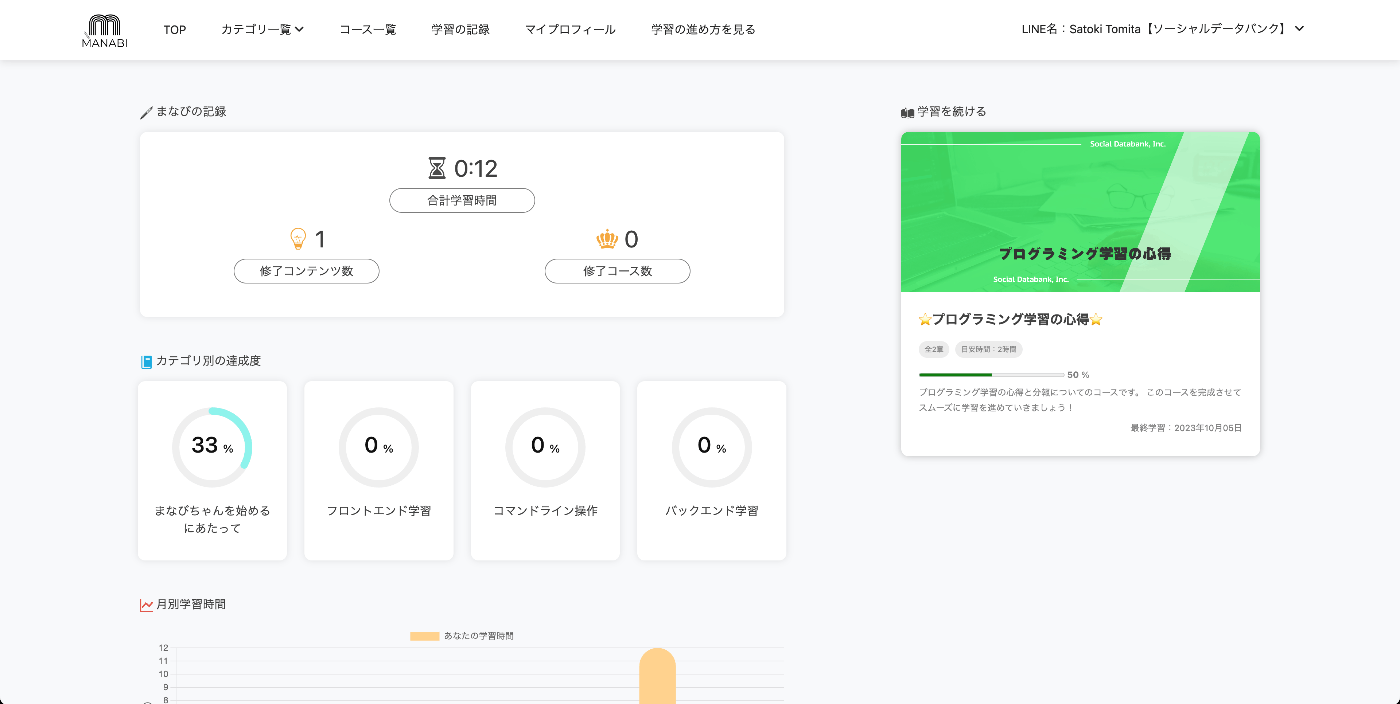The width and height of the screenshot is (1400, 704).
Task: Click the 最終学習：2023年10月05日 text
Action: [1186, 428]
